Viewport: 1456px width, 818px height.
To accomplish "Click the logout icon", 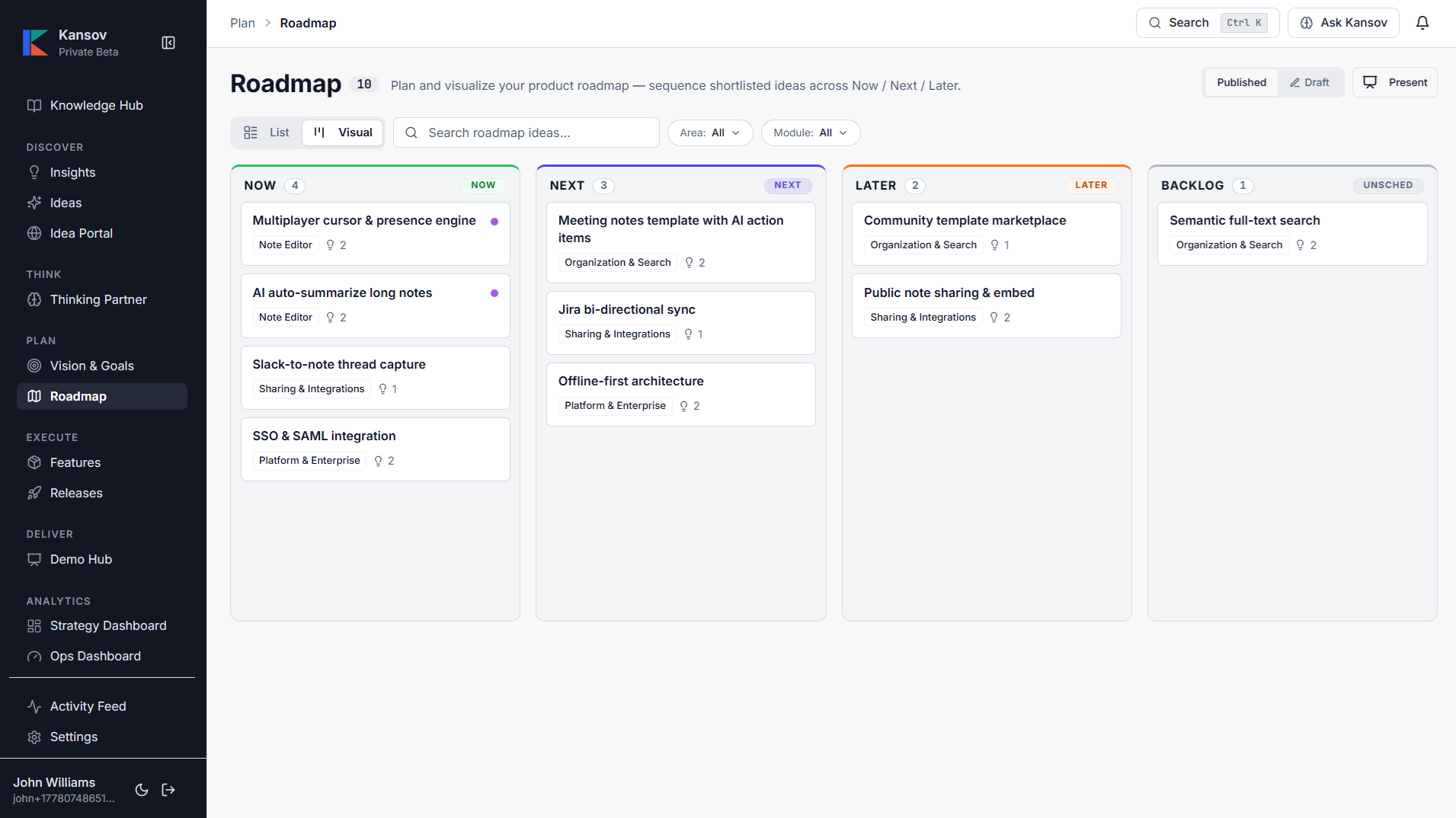I will pyautogui.click(x=168, y=790).
